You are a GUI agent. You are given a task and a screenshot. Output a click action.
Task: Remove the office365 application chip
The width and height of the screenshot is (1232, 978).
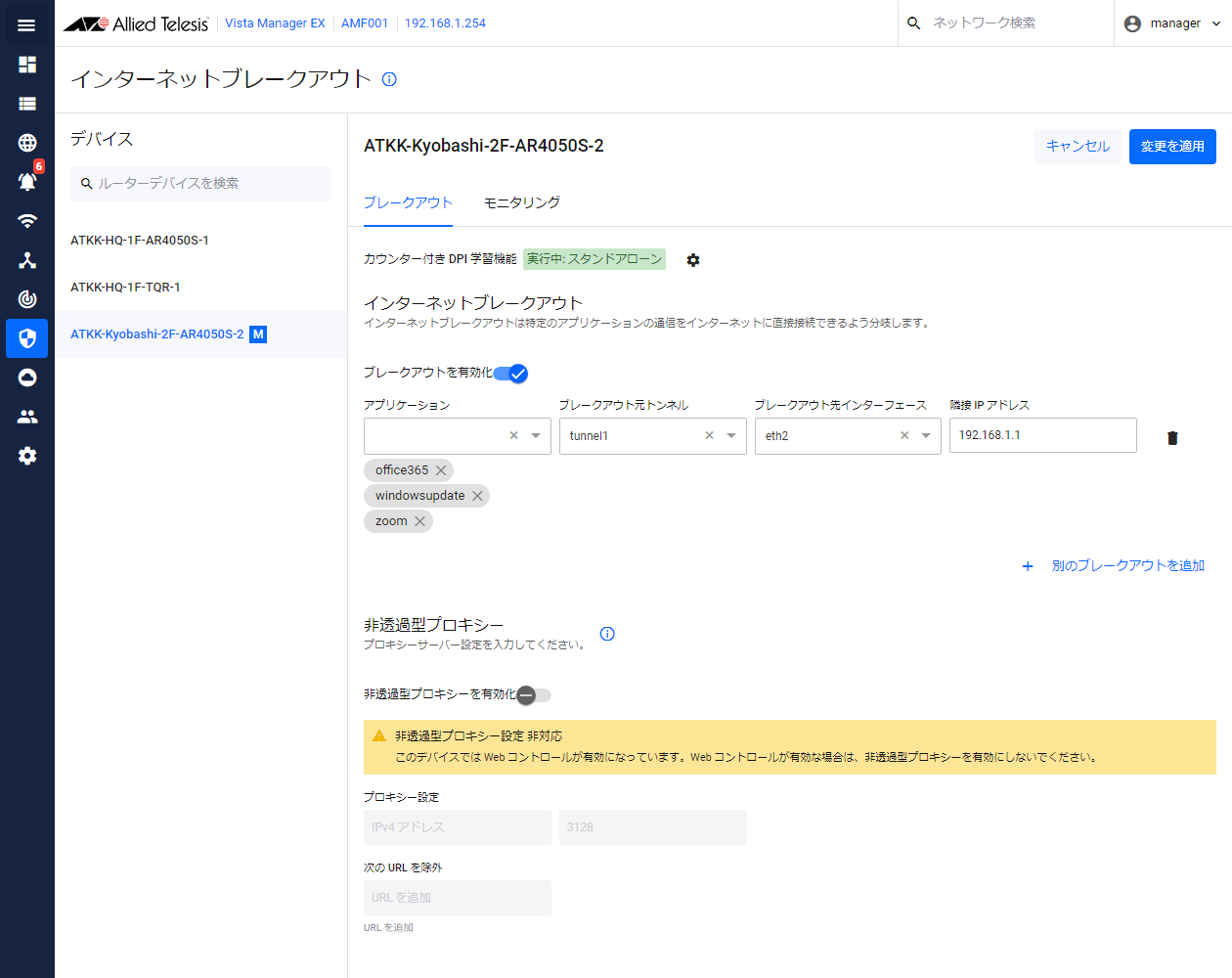point(441,470)
